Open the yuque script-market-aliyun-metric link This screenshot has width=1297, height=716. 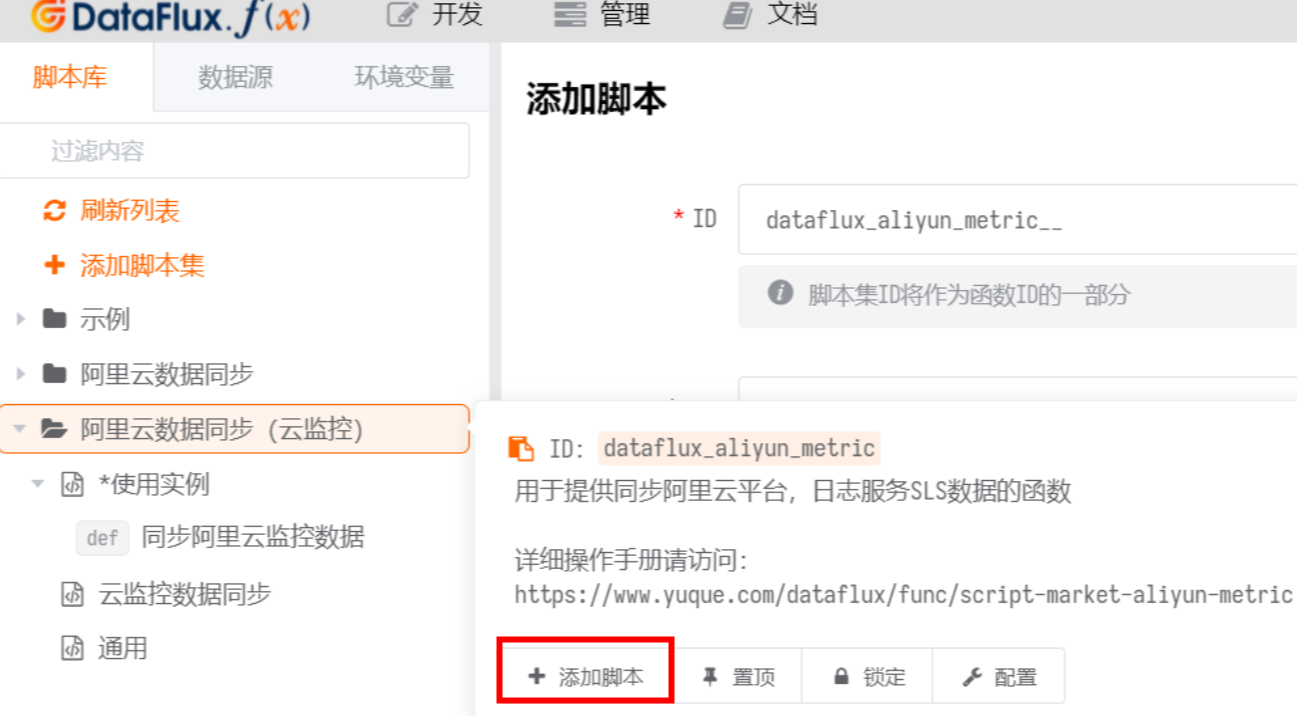click(904, 595)
